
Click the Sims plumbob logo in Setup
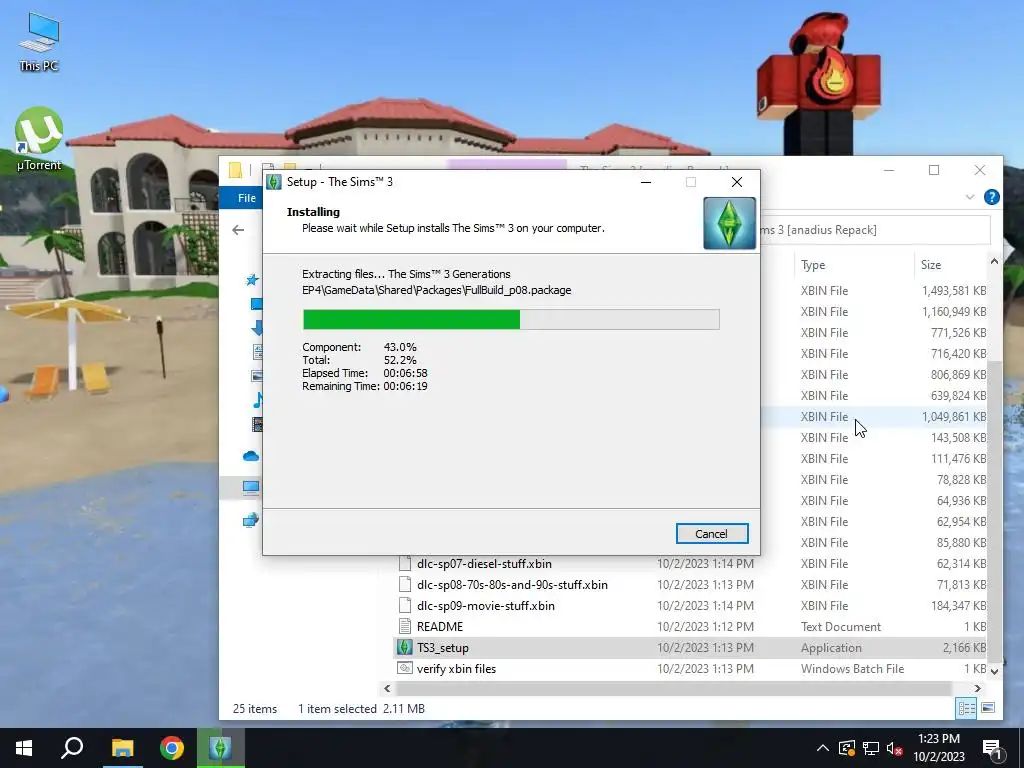tap(729, 223)
